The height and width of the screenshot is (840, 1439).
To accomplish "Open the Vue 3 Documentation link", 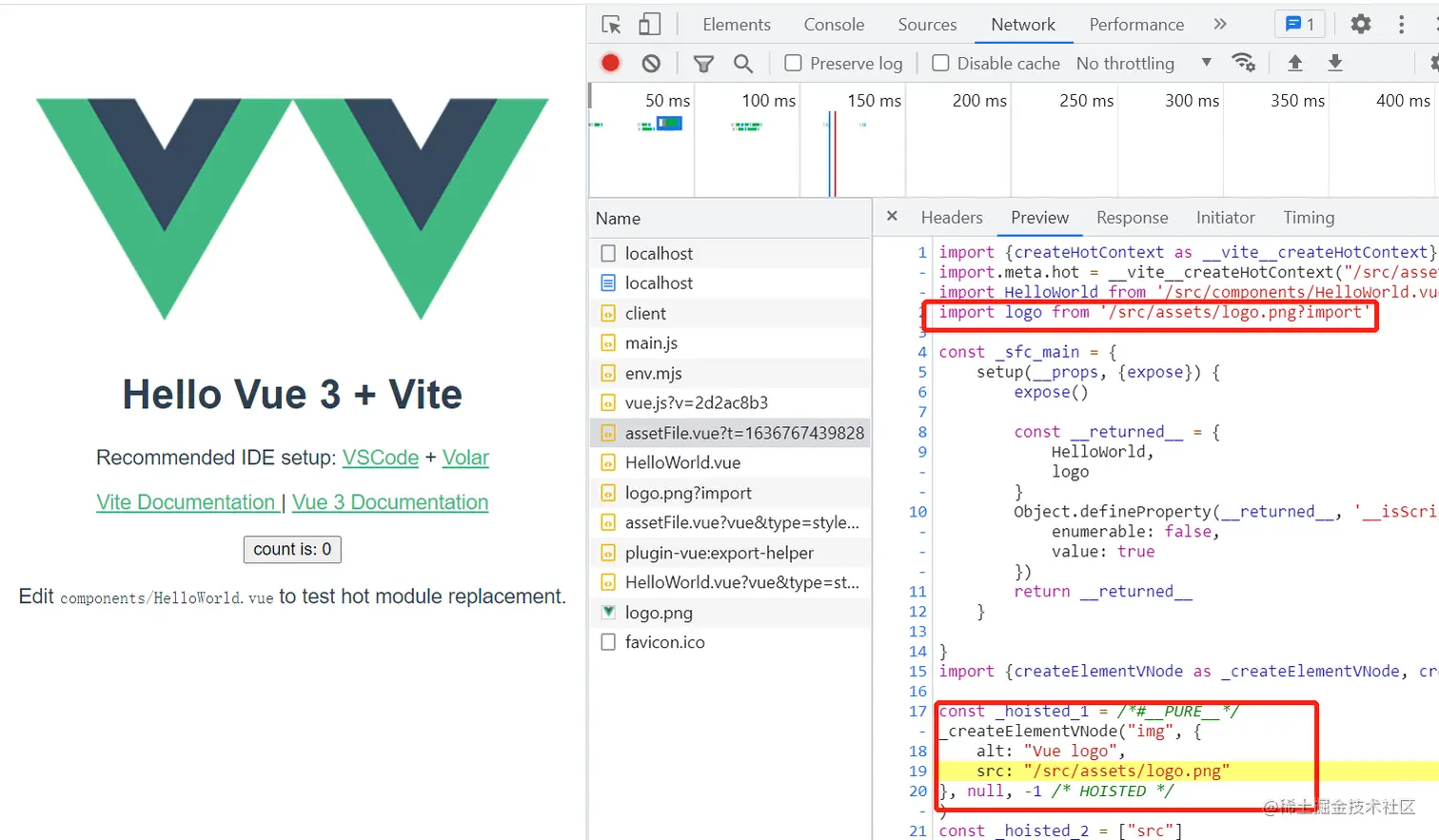I will pyautogui.click(x=390, y=502).
